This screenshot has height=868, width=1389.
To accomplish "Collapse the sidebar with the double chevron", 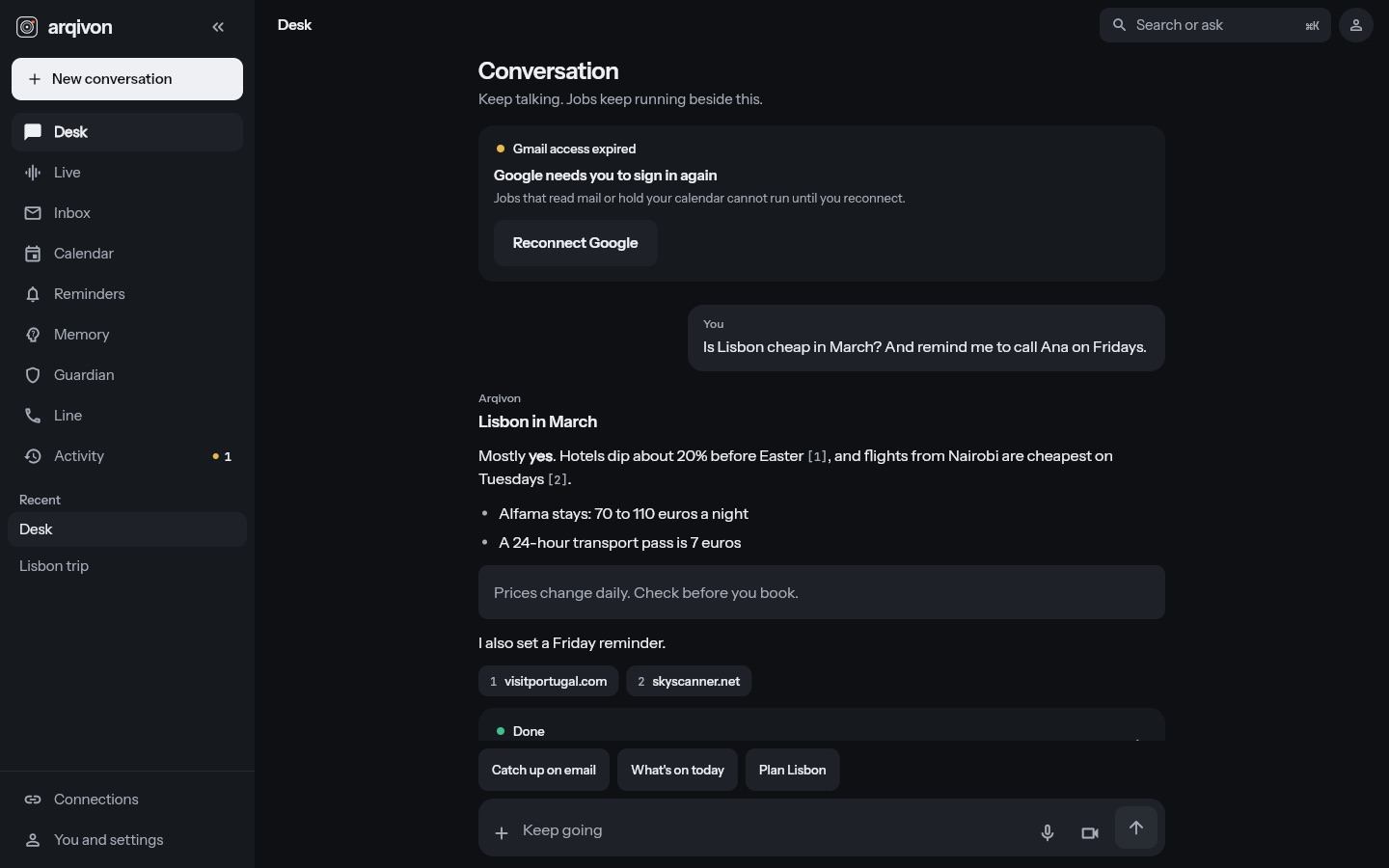I will click(218, 27).
